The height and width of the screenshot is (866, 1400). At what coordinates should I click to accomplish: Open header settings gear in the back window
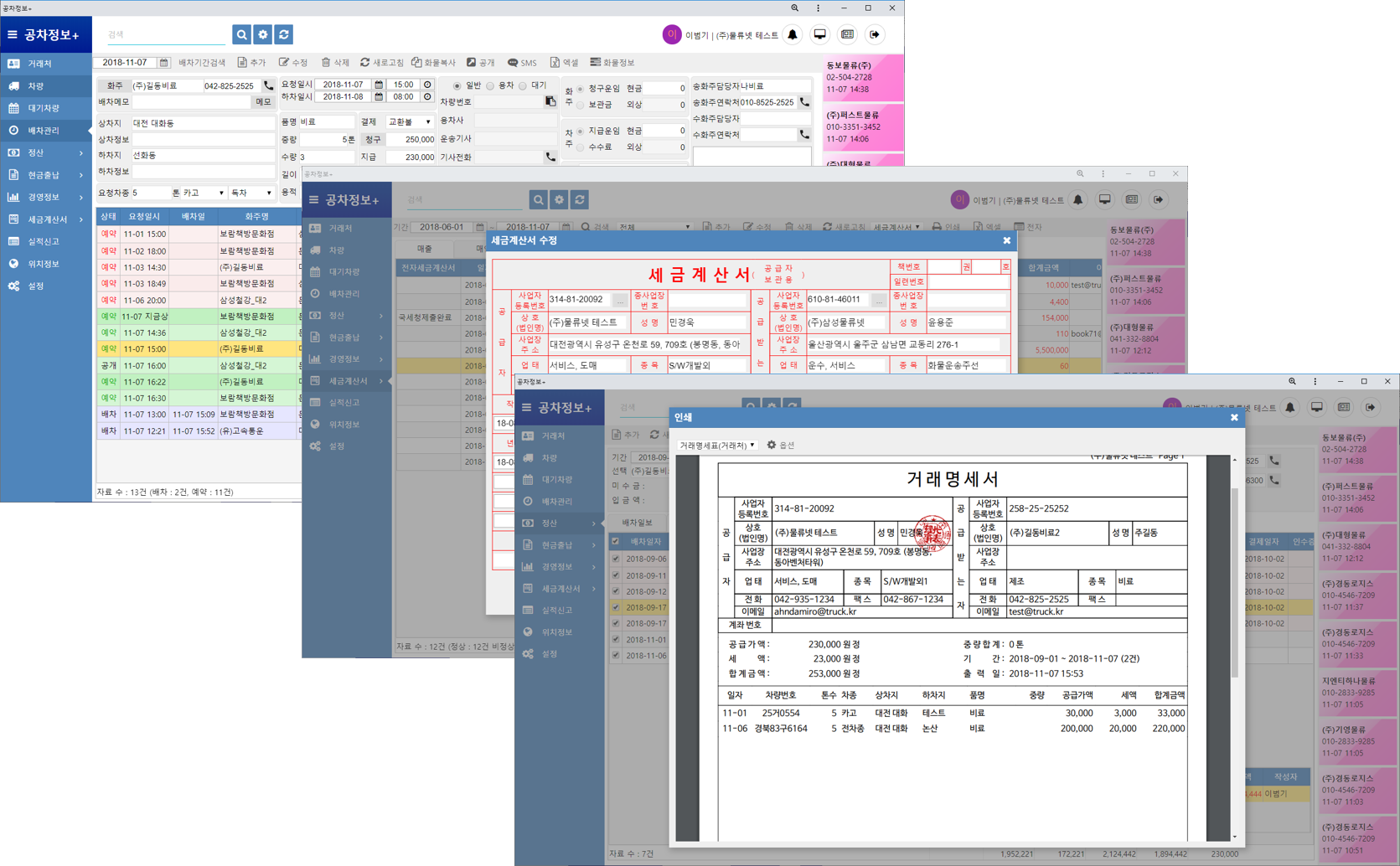click(263, 34)
